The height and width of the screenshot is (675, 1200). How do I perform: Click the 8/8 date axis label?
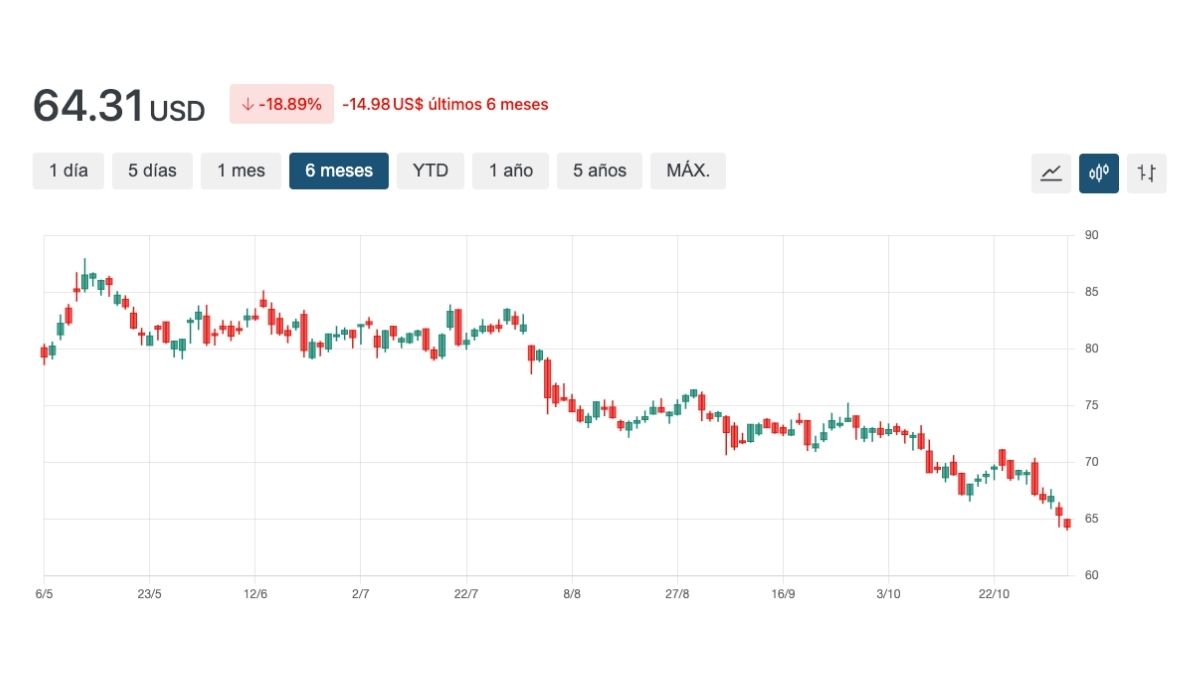tap(572, 594)
